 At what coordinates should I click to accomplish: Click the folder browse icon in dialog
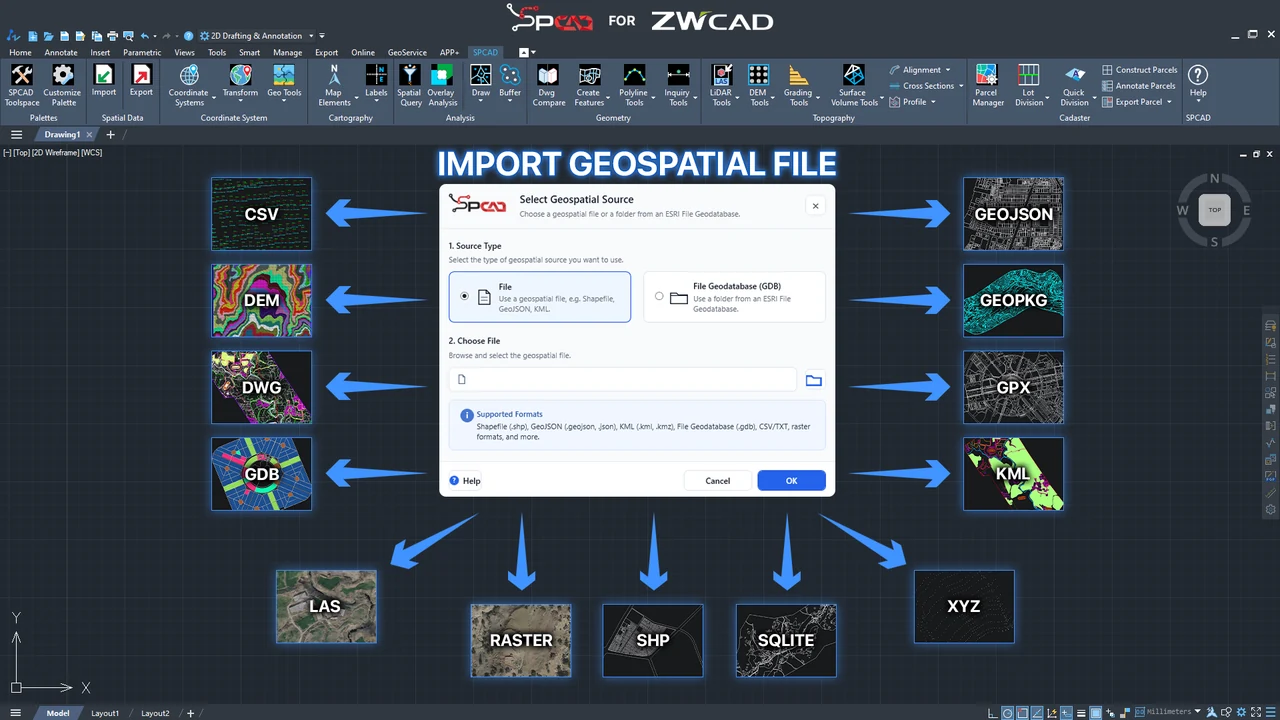813,380
